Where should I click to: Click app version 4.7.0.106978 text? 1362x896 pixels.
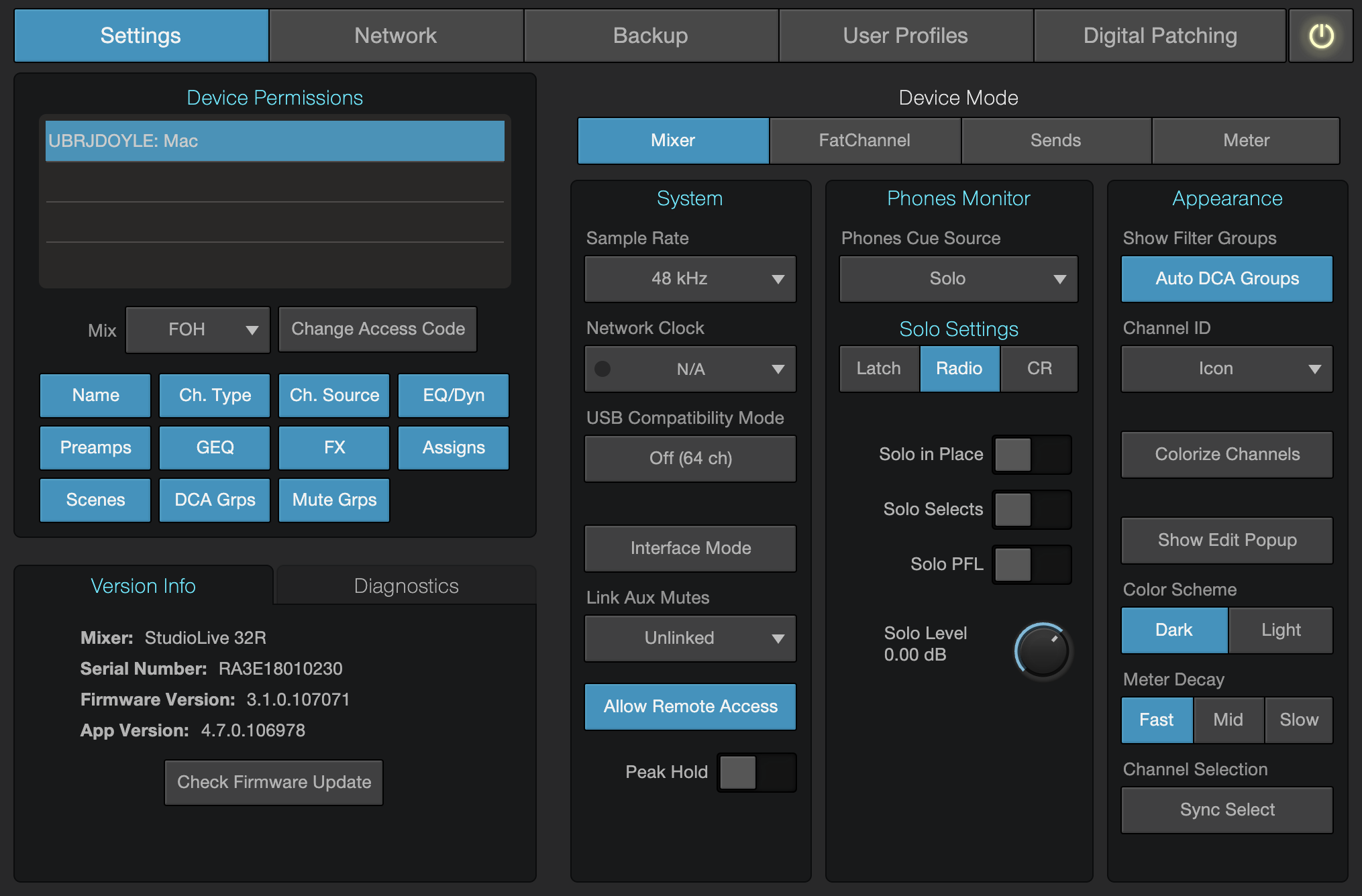click(x=253, y=730)
